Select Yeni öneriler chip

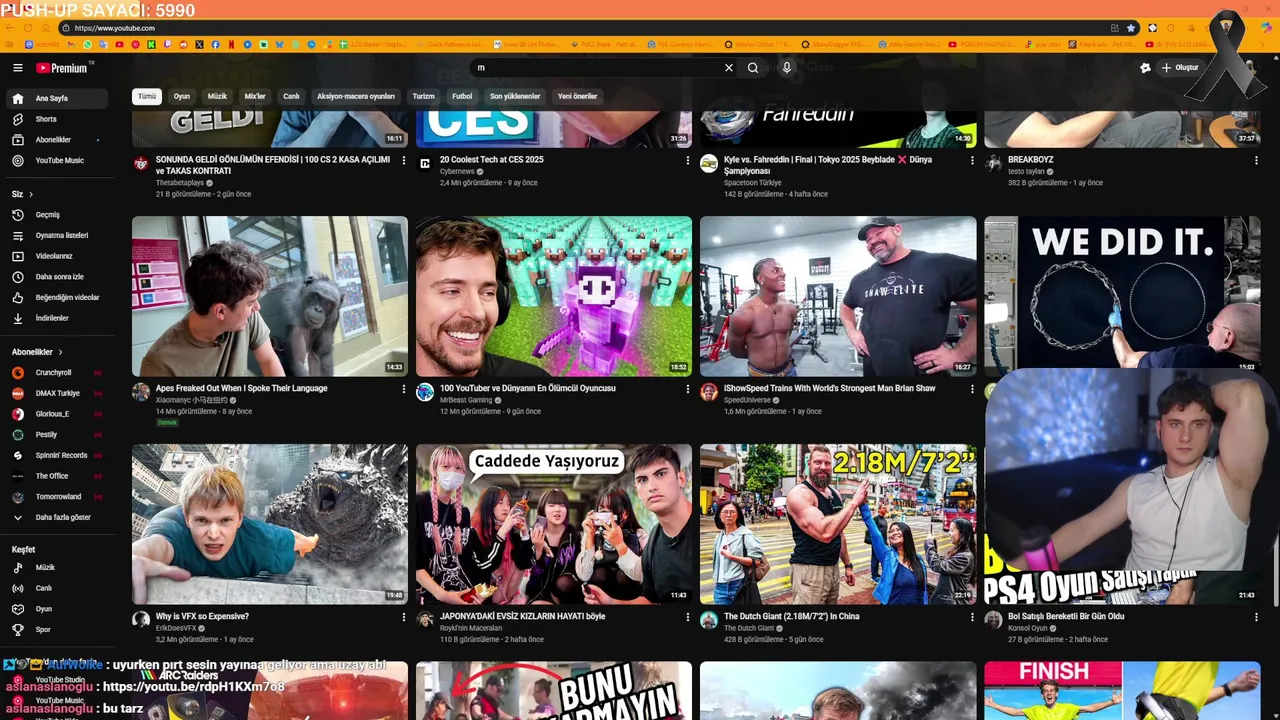(x=577, y=97)
